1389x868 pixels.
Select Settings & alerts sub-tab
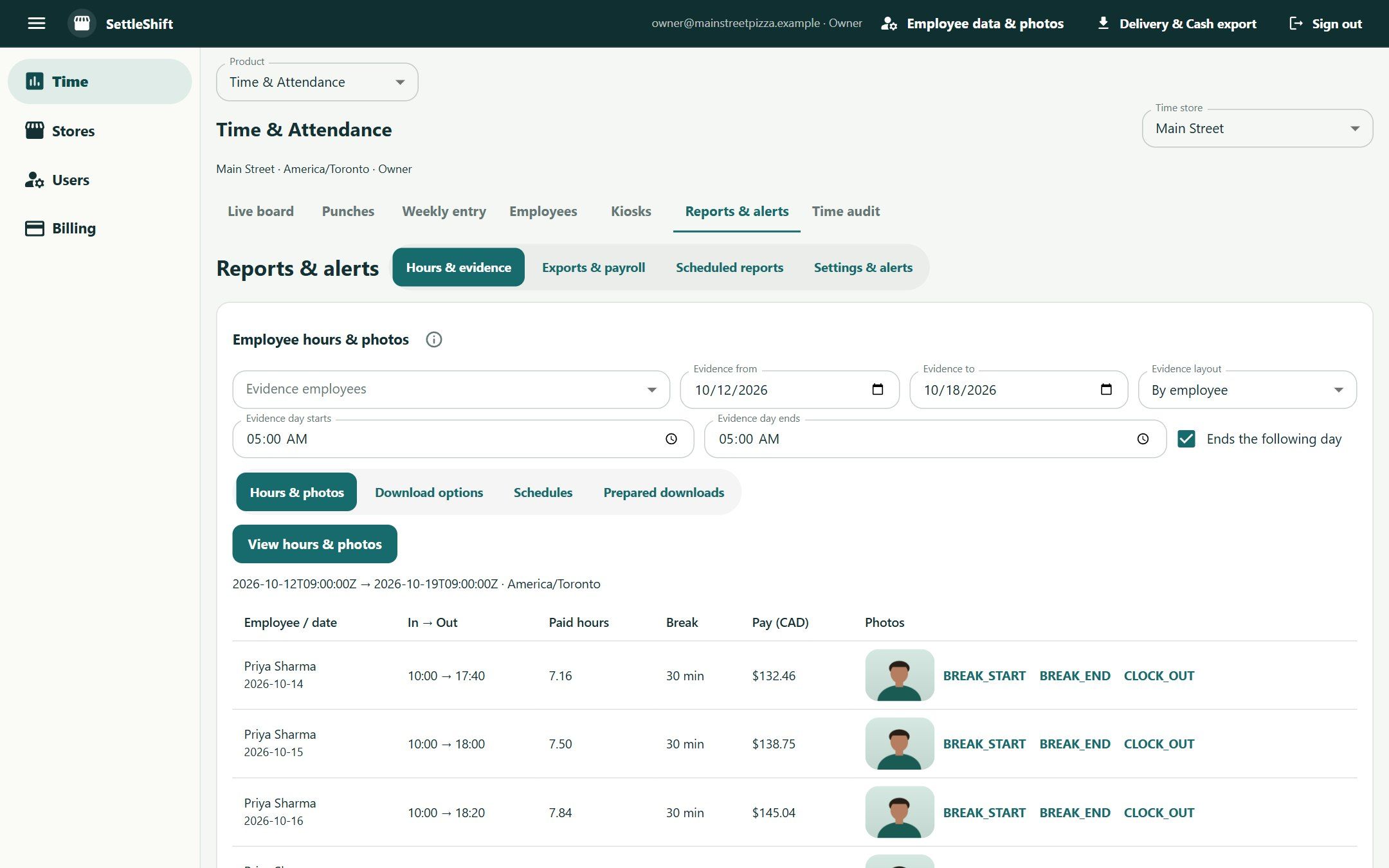click(x=863, y=267)
